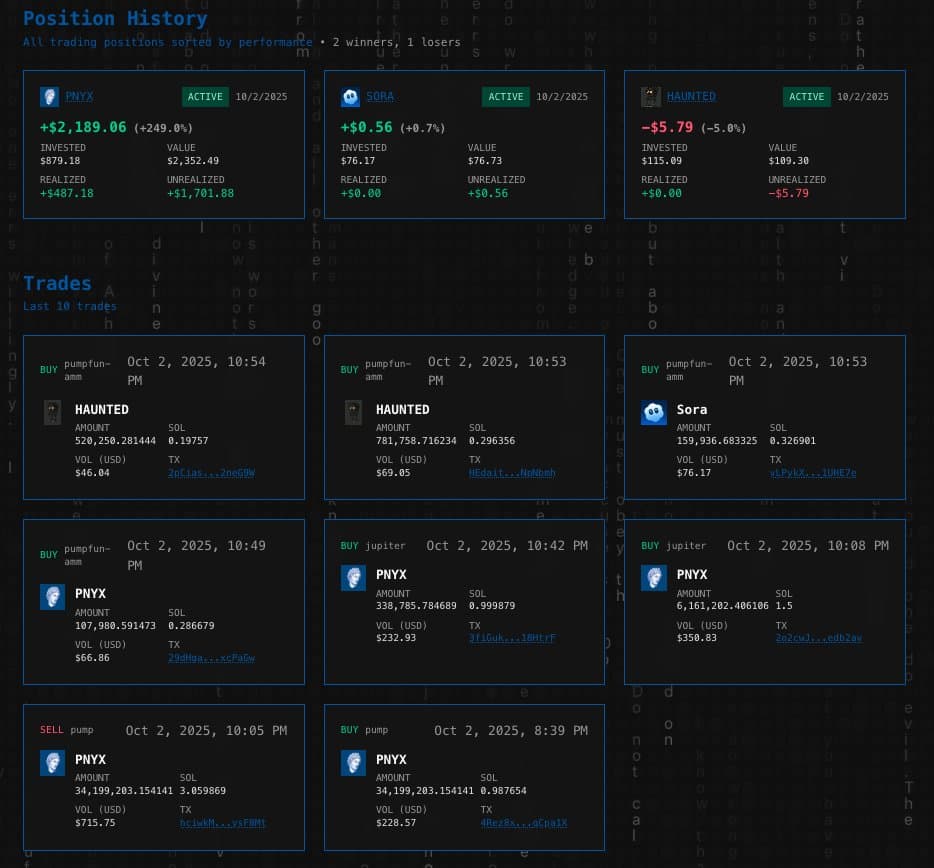Open TX link of $69.05 HAUNTED trade
This screenshot has height=868, width=934.
[x=512, y=472]
